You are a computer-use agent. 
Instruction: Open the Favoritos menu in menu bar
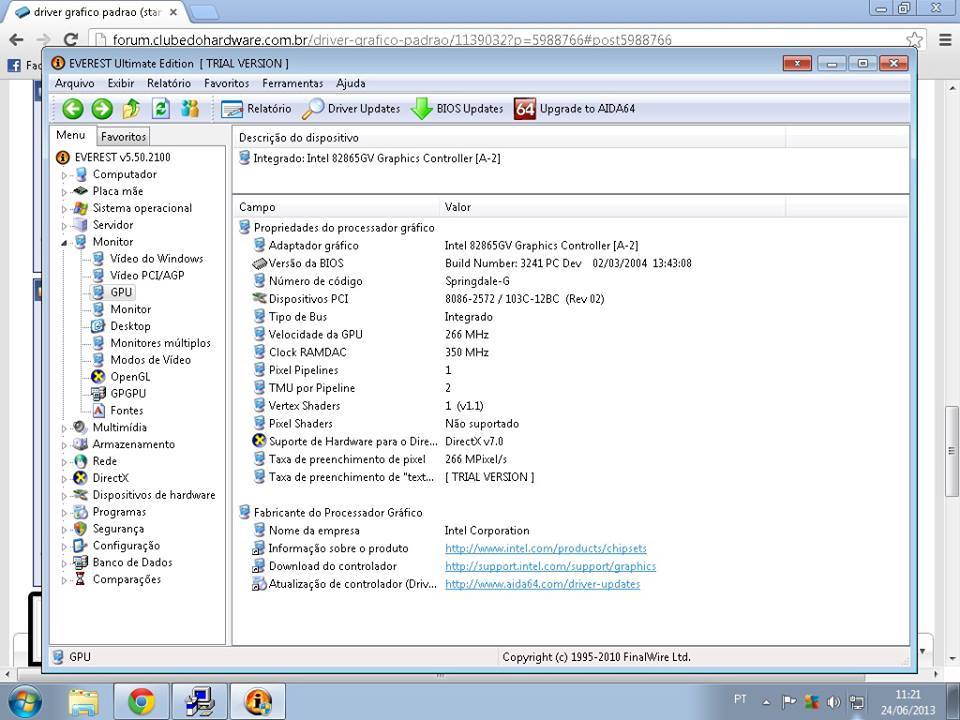(227, 83)
